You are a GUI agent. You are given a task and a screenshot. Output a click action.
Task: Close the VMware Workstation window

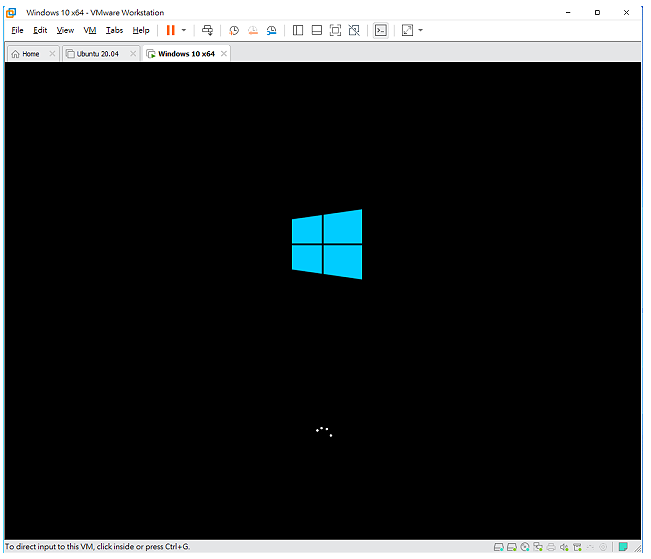(x=626, y=12)
